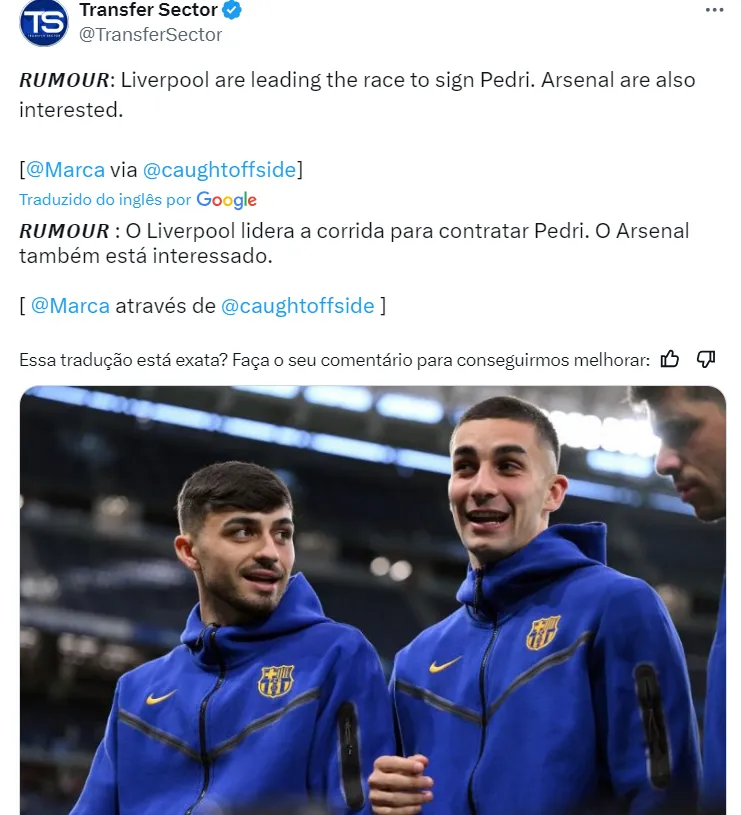Click the Google logo in translation credit
741x815 pixels.
(227, 200)
